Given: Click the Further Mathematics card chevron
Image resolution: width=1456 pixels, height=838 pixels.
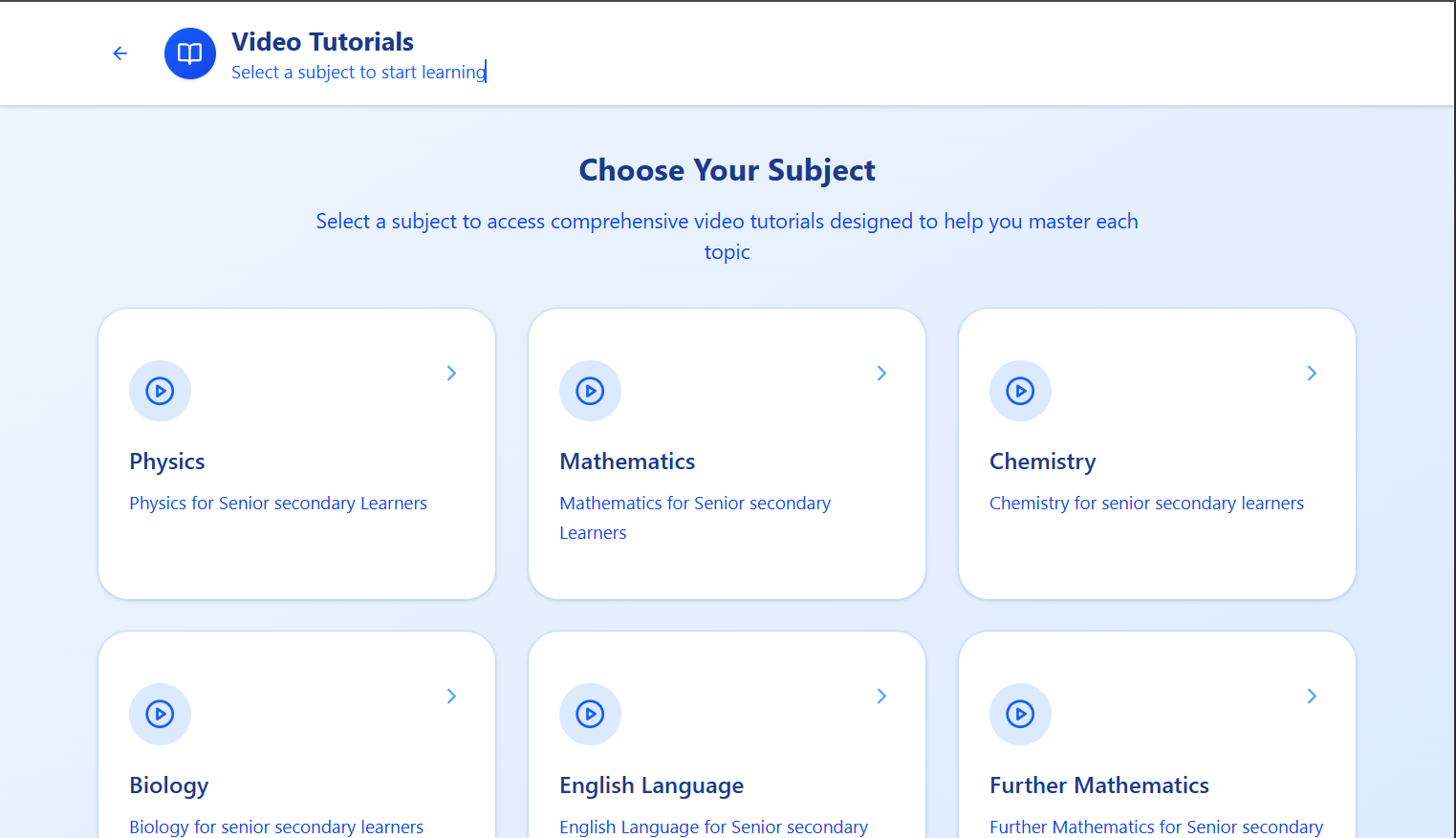Looking at the screenshot, I should [x=1312, y=696].
